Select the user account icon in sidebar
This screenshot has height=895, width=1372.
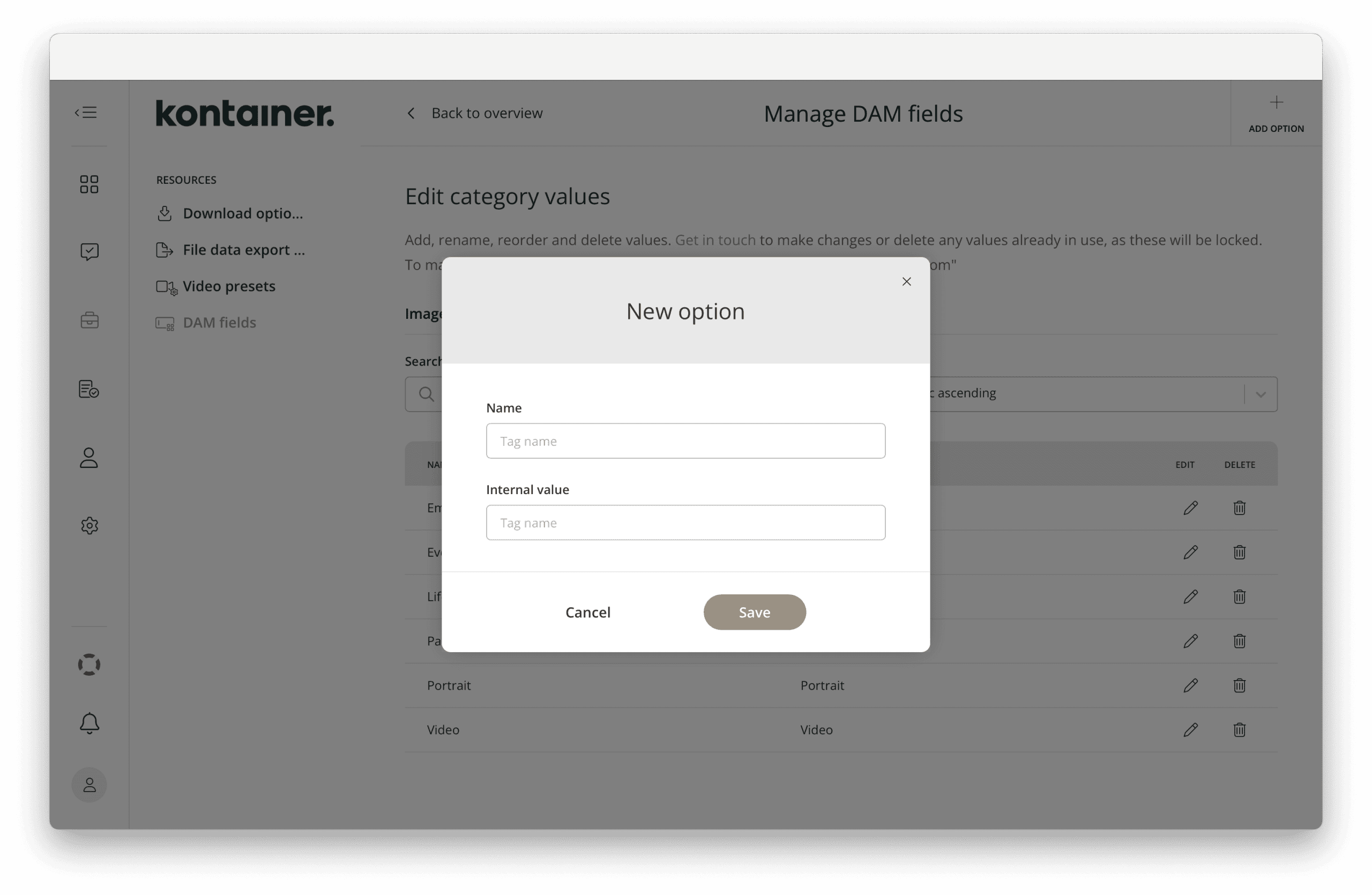coord(90,458)
